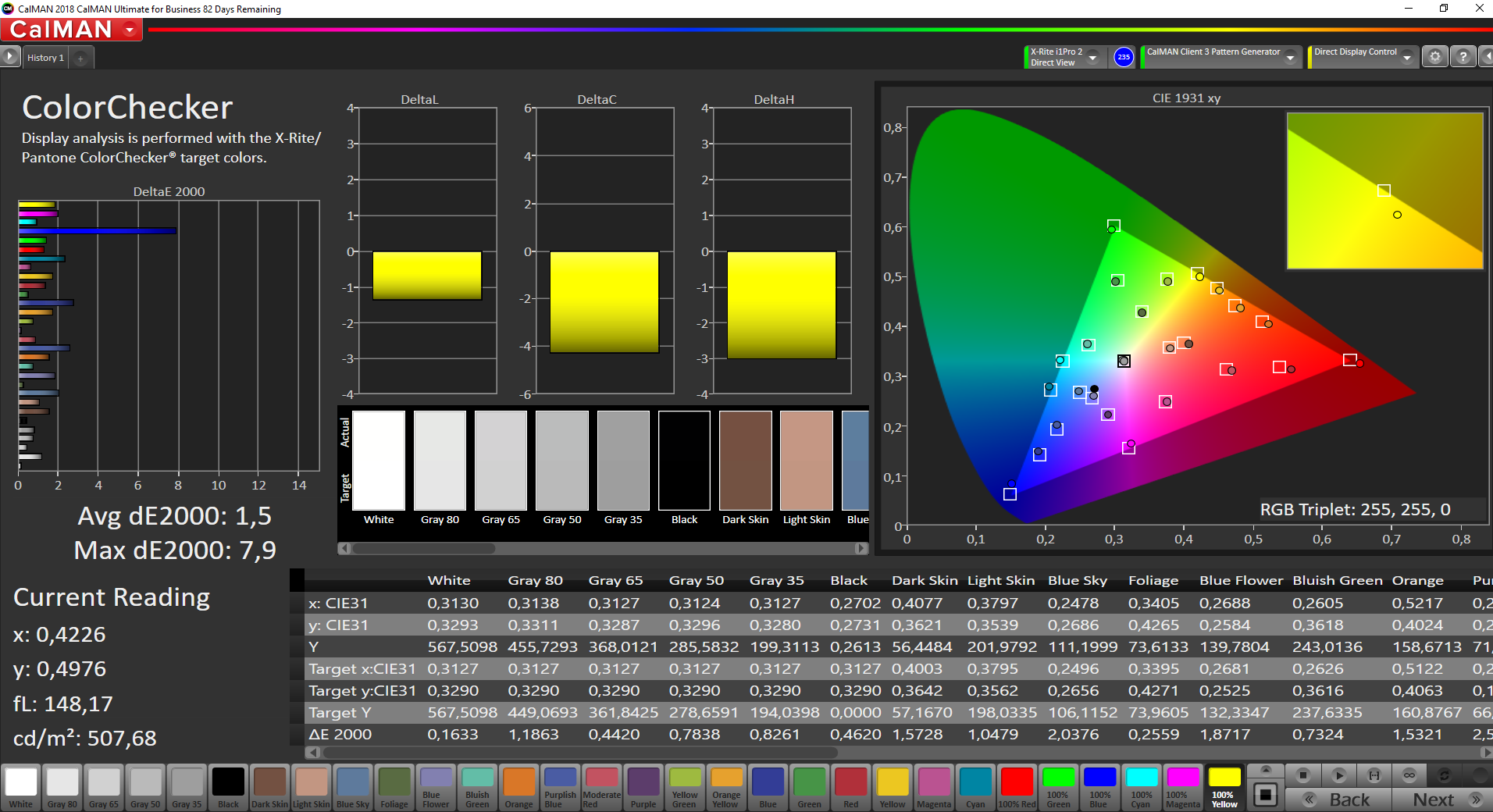Click the RGB Triplet readout text

(x=1355, y=510)
